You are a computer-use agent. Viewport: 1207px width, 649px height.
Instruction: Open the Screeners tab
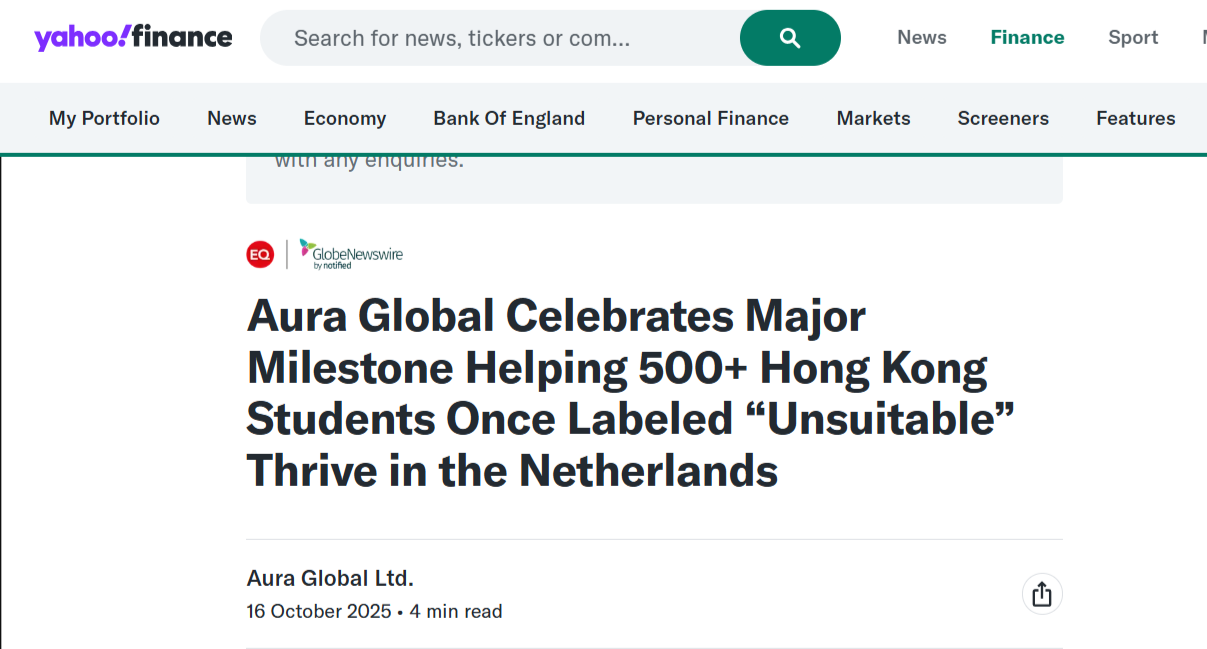click(x=1003, y=118)
